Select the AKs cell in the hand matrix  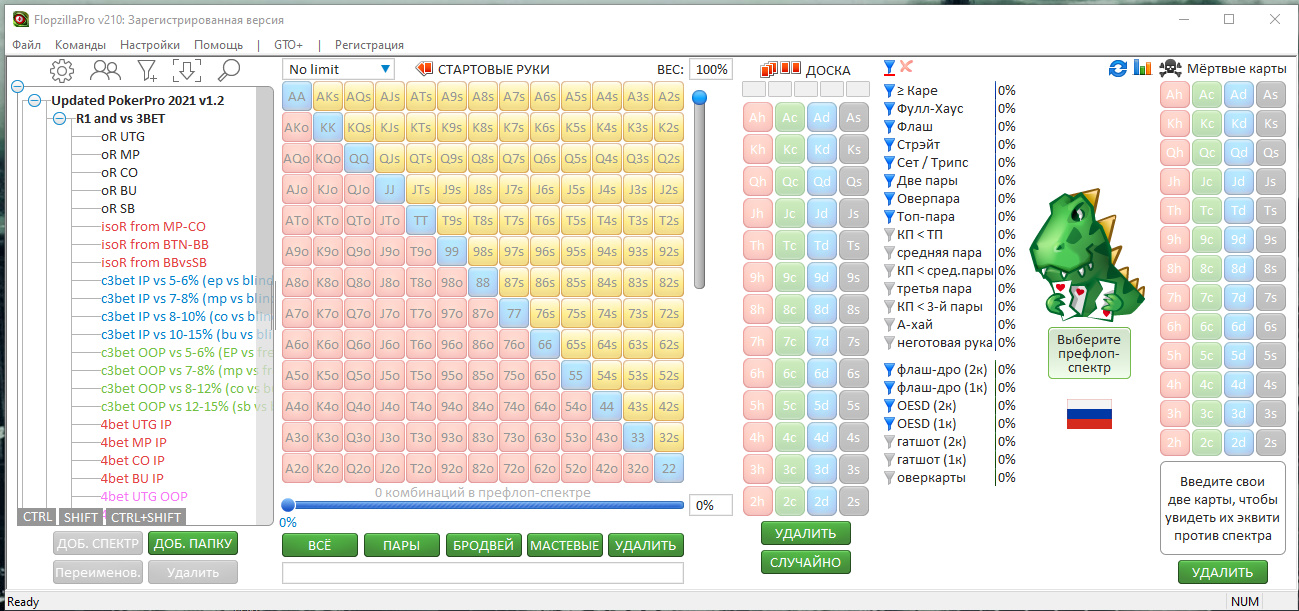tap(328, 97)
